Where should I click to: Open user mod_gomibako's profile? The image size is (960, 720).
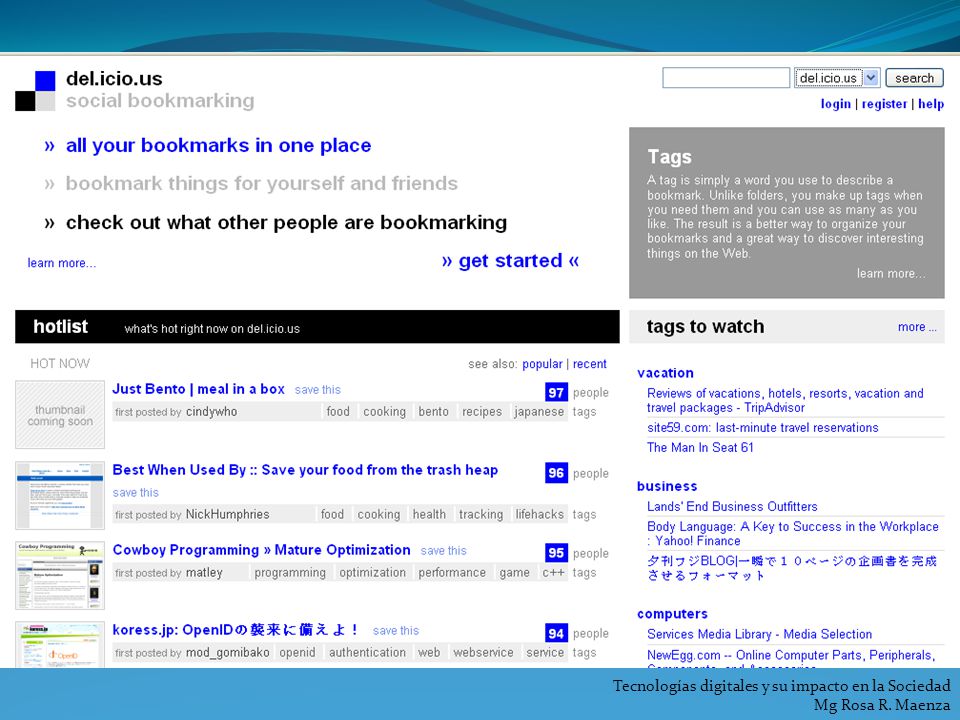(227, 653)
